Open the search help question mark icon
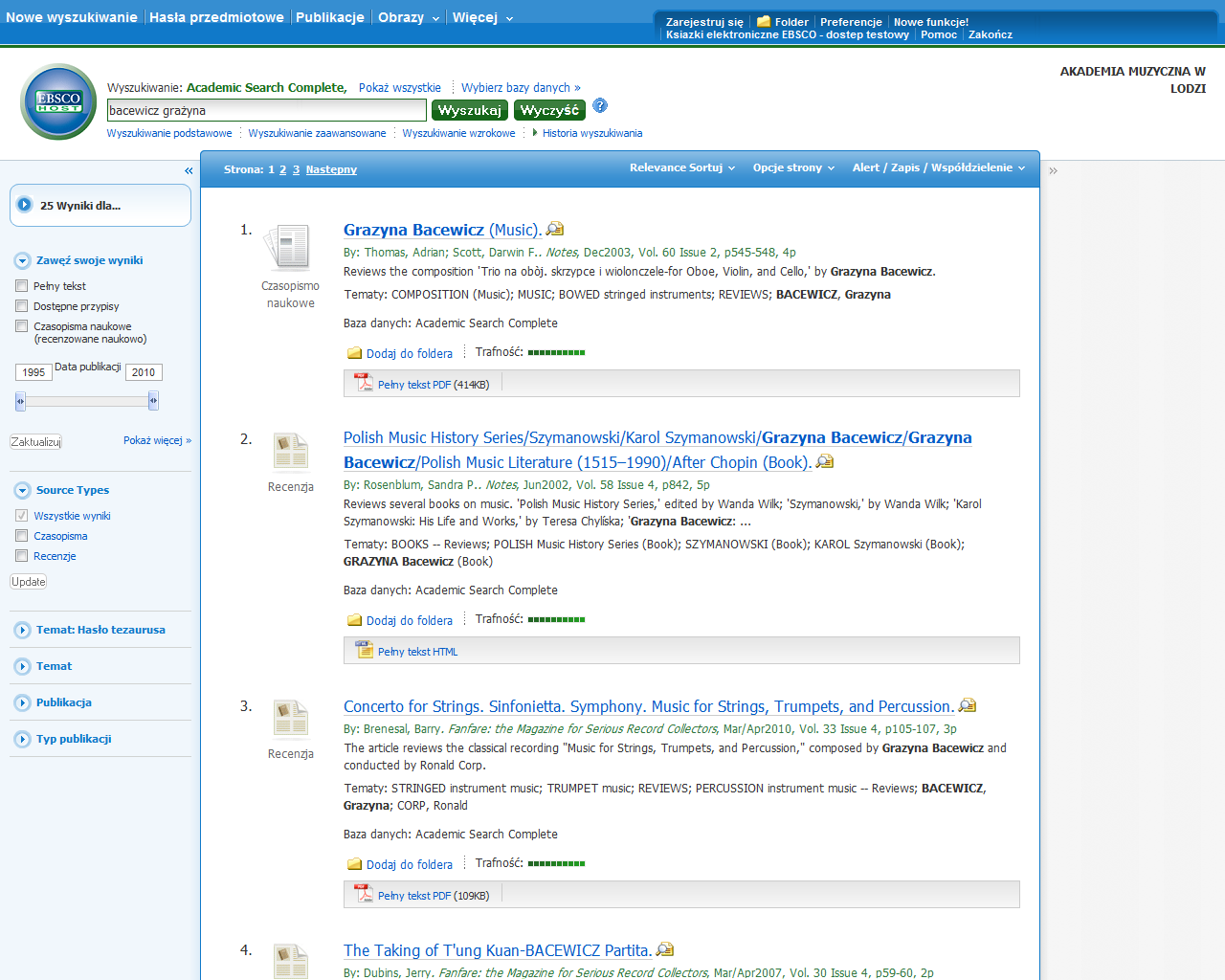Screen dimensions: 1225x980 600,105
